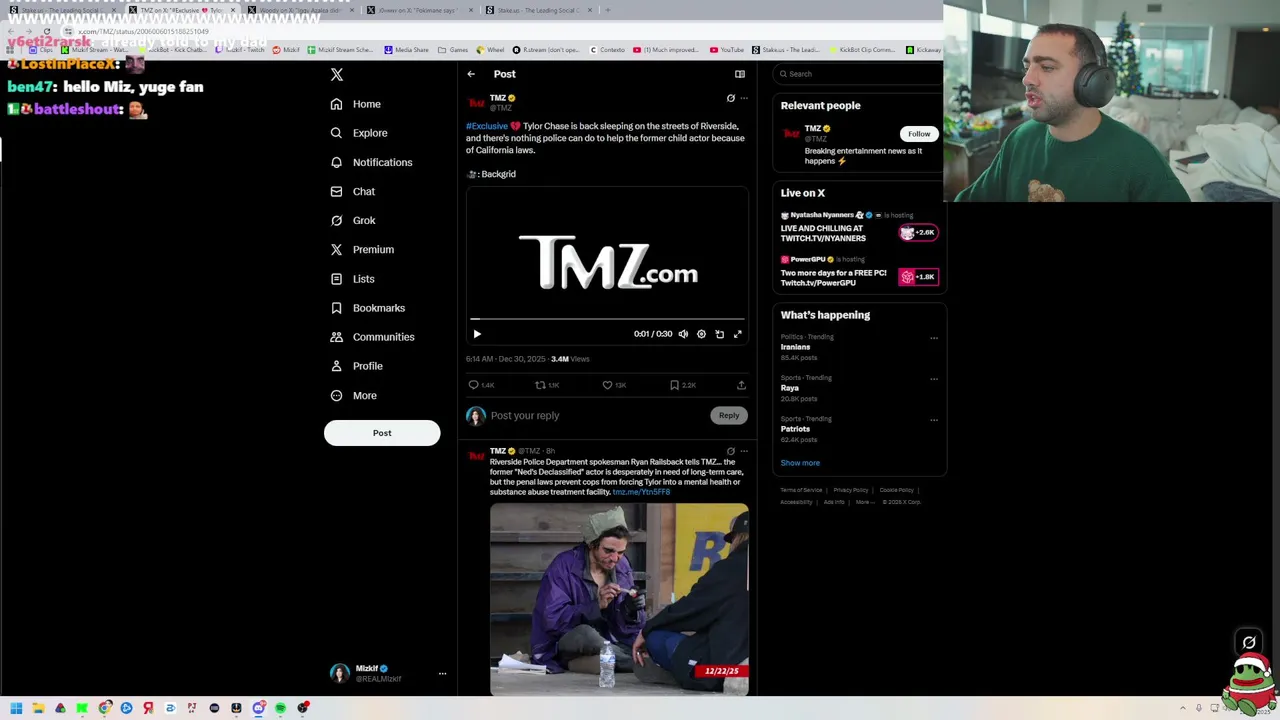Open the Windows Start menu
Screen dimensions: 1280x720
16,708
